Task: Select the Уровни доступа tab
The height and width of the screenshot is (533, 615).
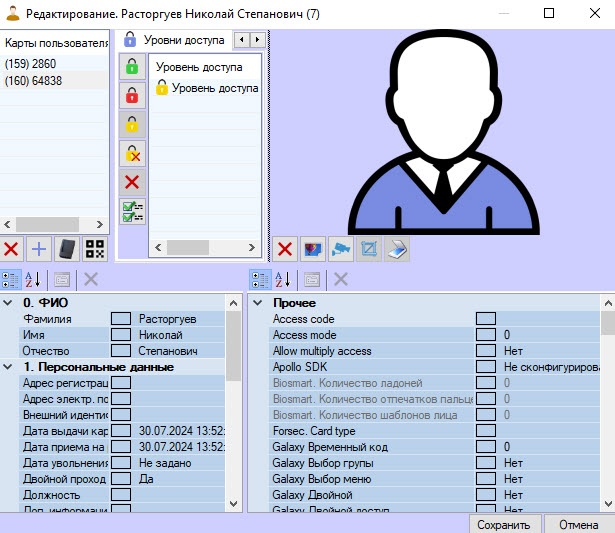Action: [x=175, y=39]
